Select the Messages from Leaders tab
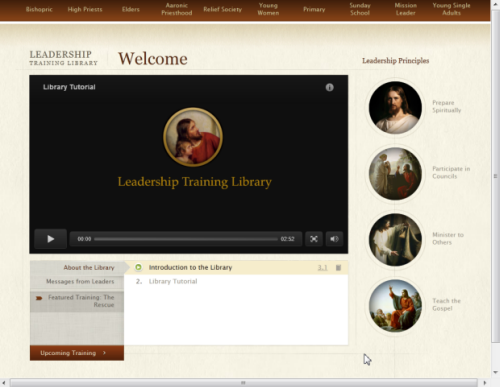The image size is (500, 387). (x=77, y=282)
